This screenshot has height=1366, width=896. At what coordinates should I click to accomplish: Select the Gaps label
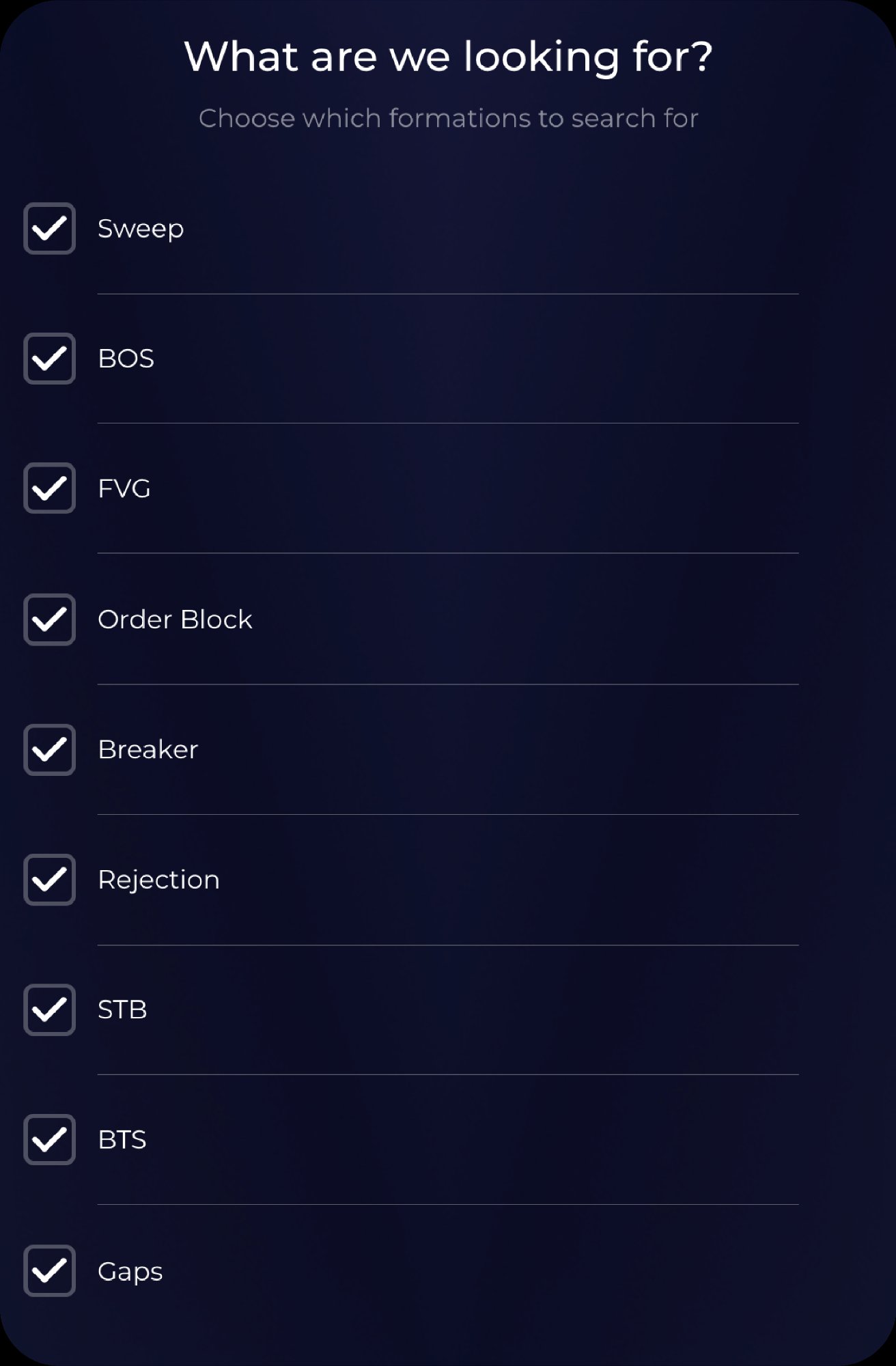pyautogui.click(x=130, y=1272)
